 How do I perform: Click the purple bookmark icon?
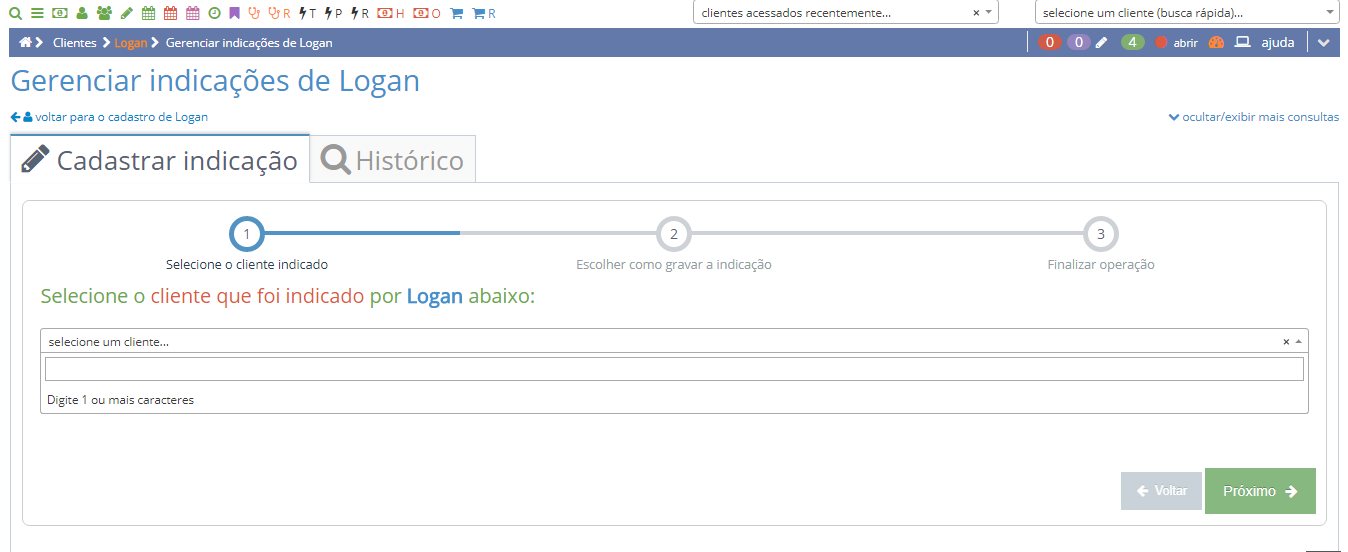(x=234, y=13)
